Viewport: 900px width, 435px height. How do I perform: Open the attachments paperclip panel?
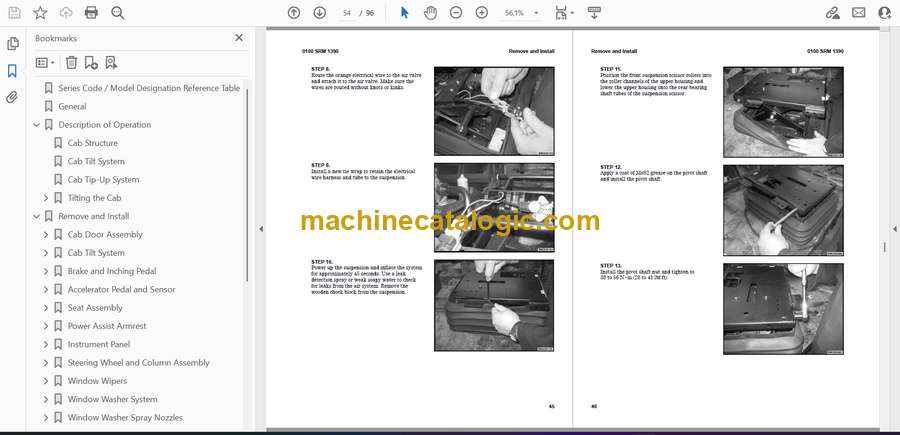(12, 97)
